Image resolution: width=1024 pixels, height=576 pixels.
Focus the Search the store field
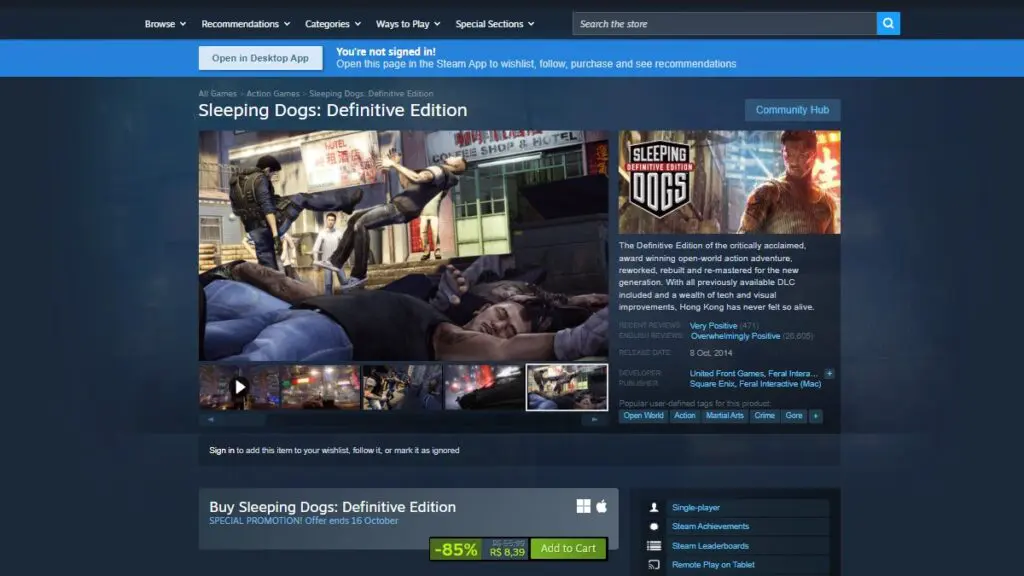724,24
